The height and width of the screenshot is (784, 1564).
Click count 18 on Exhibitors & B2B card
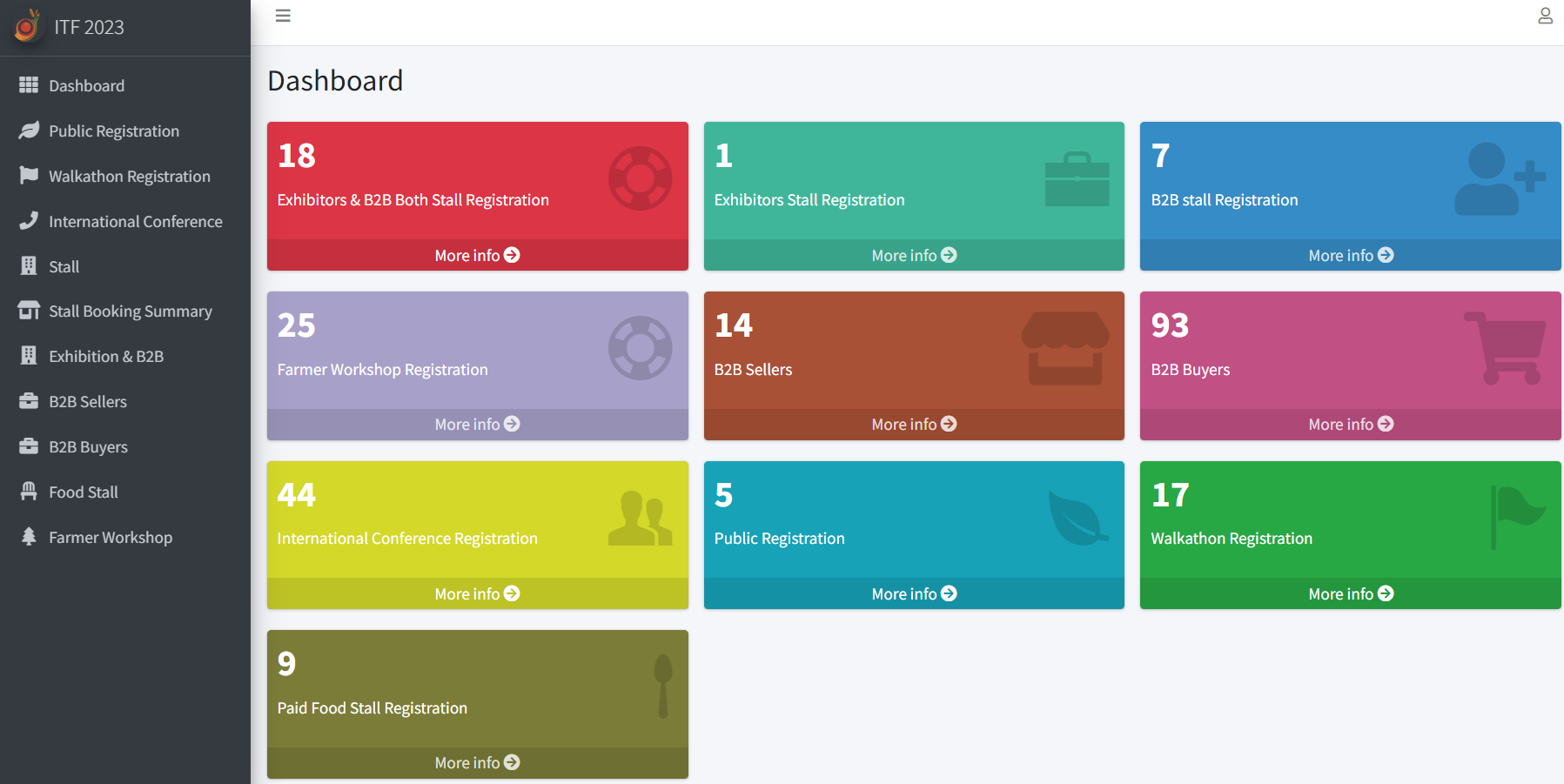click(297, 156)
